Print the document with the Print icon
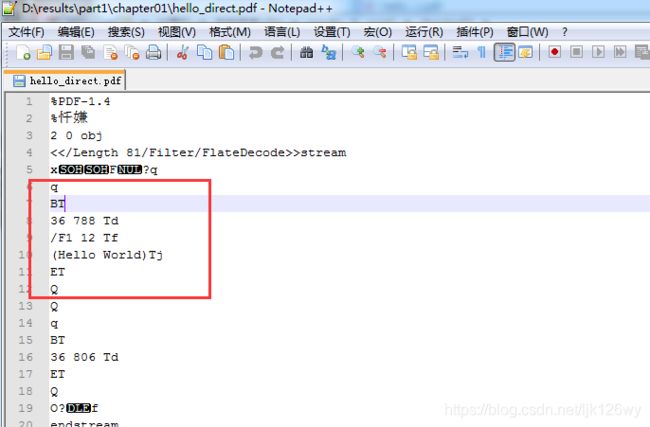Screen dimensions: 650x427 153,53
